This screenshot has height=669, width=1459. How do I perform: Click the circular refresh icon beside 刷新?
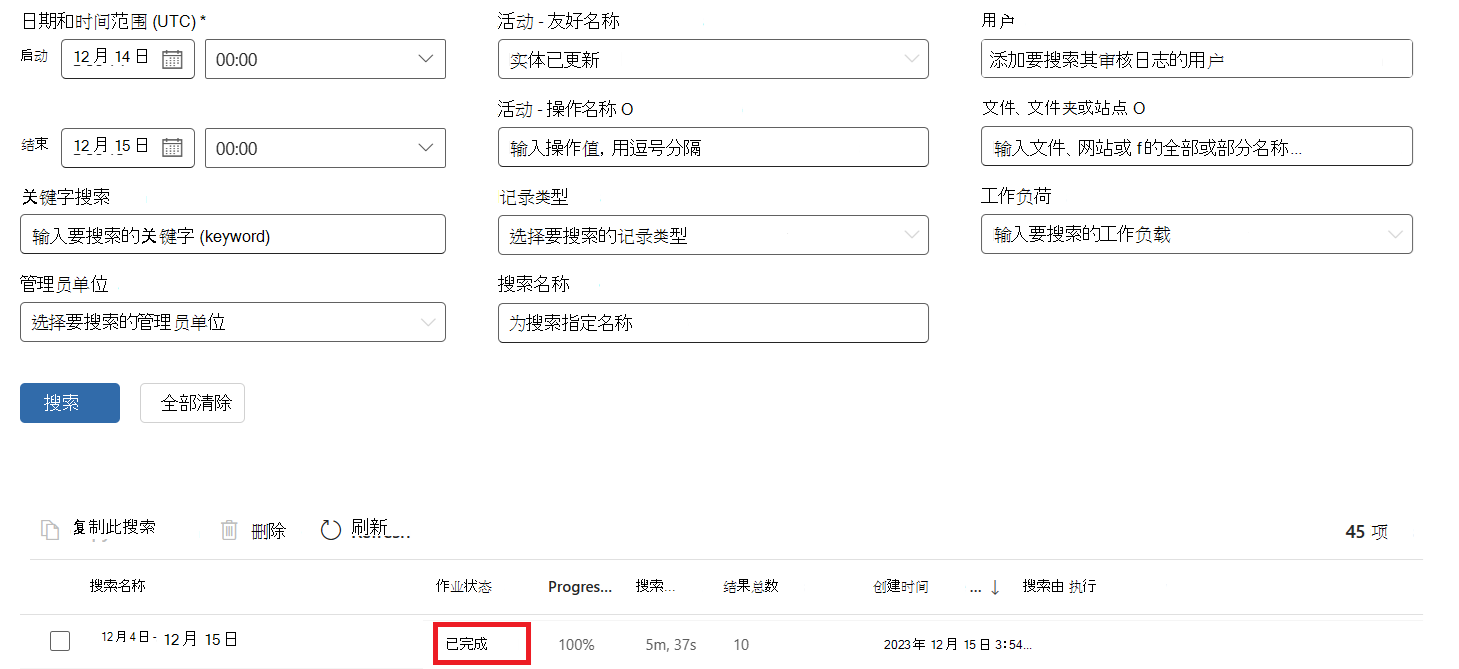pyautogui.click(x=331, y=530)
